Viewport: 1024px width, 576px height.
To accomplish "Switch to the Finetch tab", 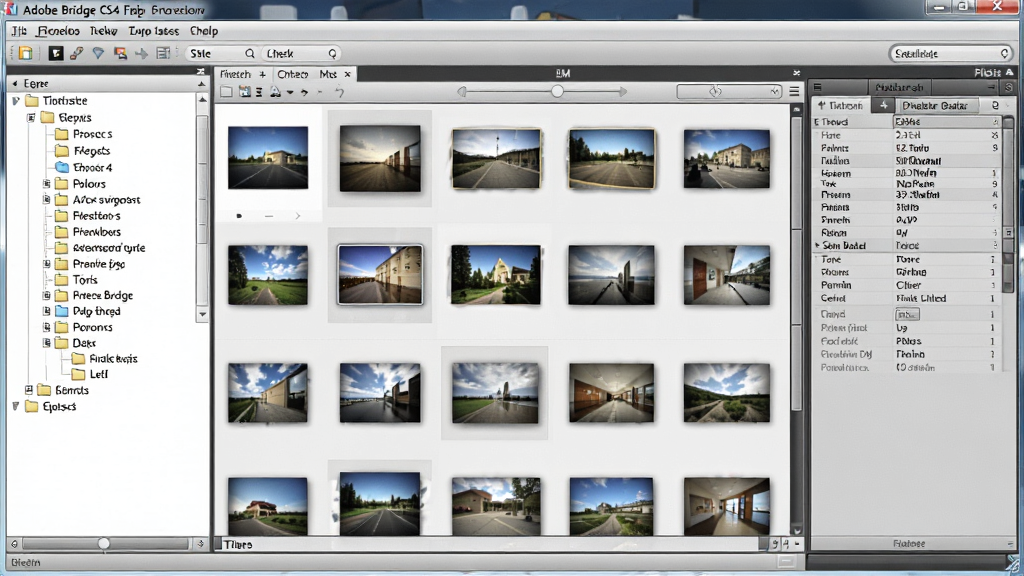I will 235,74.
